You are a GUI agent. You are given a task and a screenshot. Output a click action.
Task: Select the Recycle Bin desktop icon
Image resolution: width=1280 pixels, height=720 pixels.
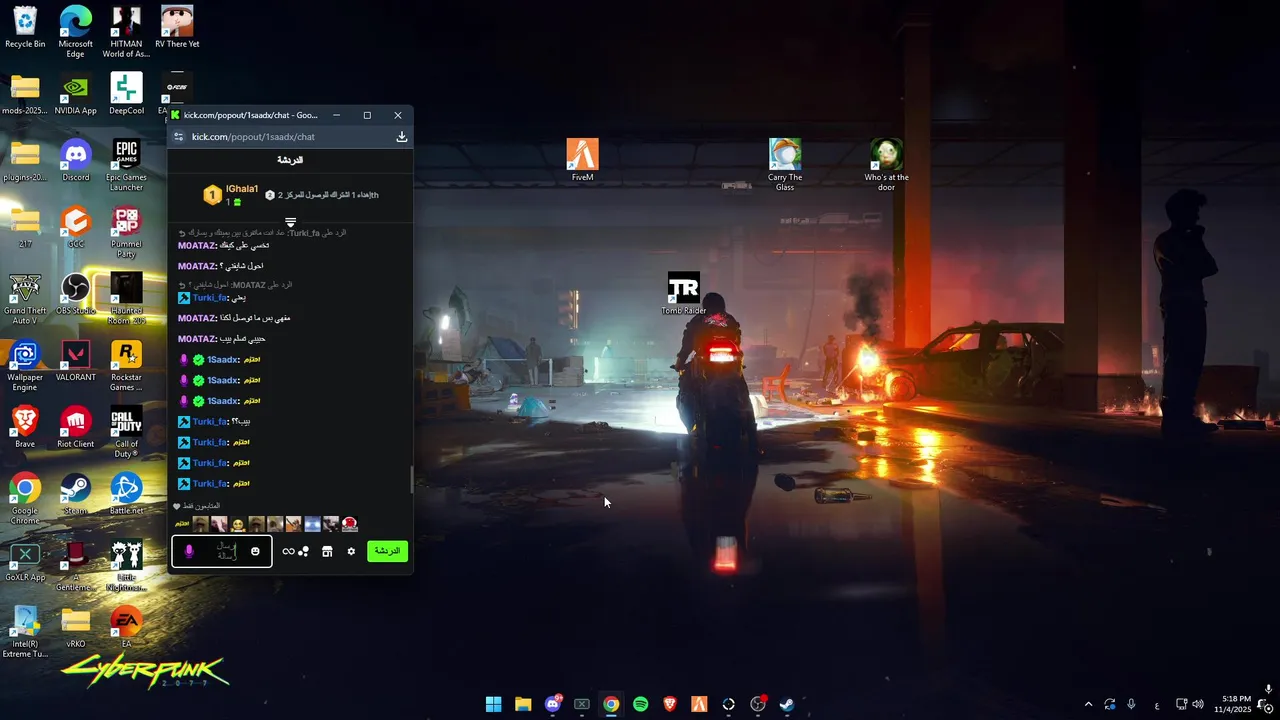(25, 27)
